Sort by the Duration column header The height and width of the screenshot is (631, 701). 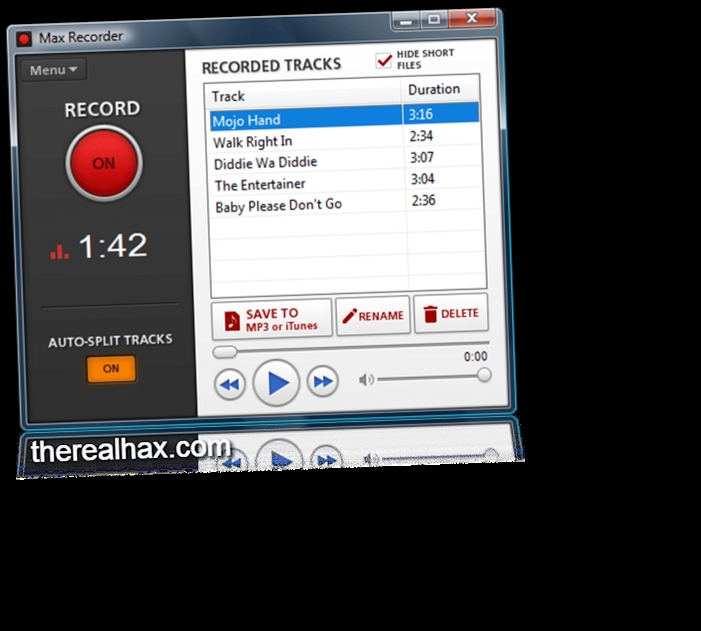(440, 89)
